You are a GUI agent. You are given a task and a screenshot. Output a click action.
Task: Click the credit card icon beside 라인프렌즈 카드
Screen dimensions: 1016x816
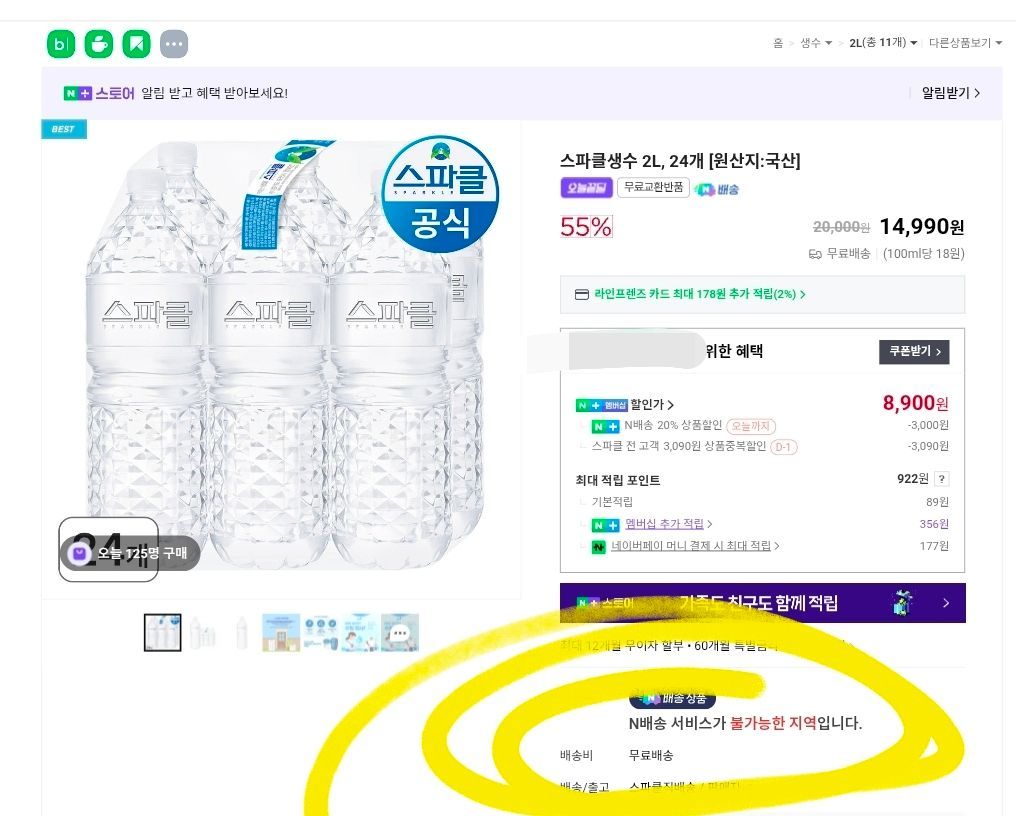pyautogui.click(x=582, y=295)
